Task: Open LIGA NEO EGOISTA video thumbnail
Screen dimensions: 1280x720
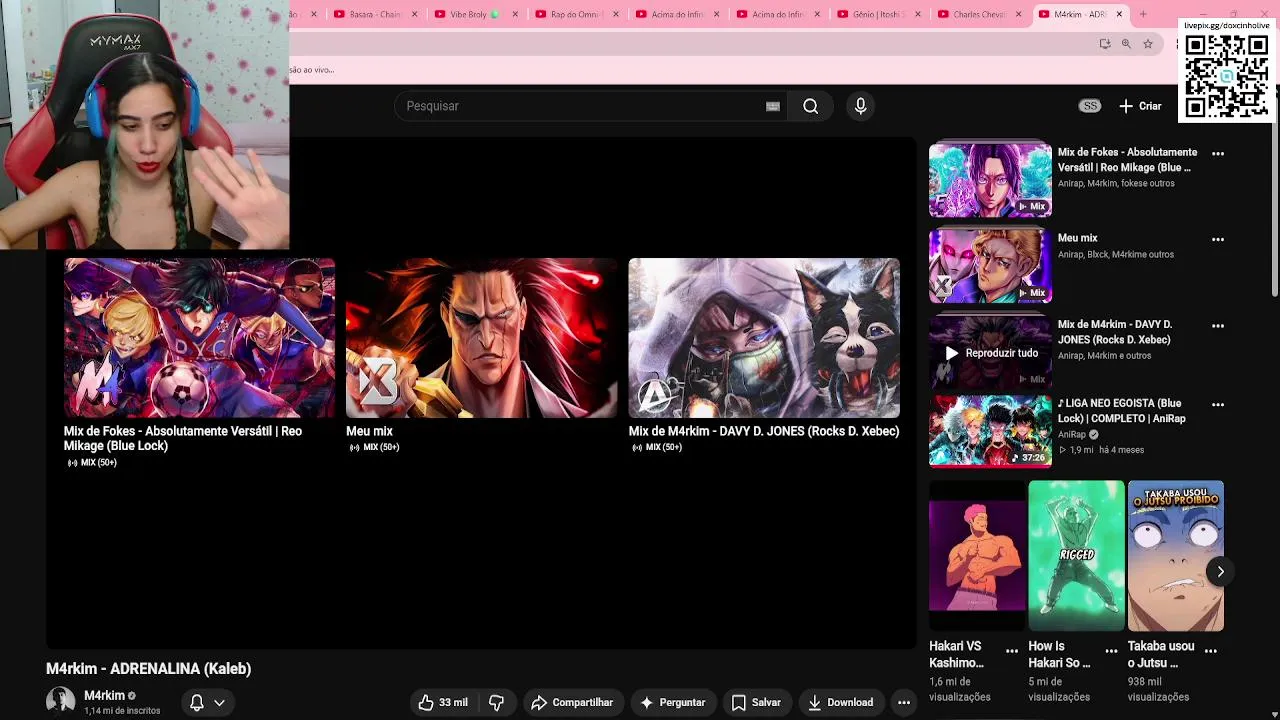Action: pos(990,431)
